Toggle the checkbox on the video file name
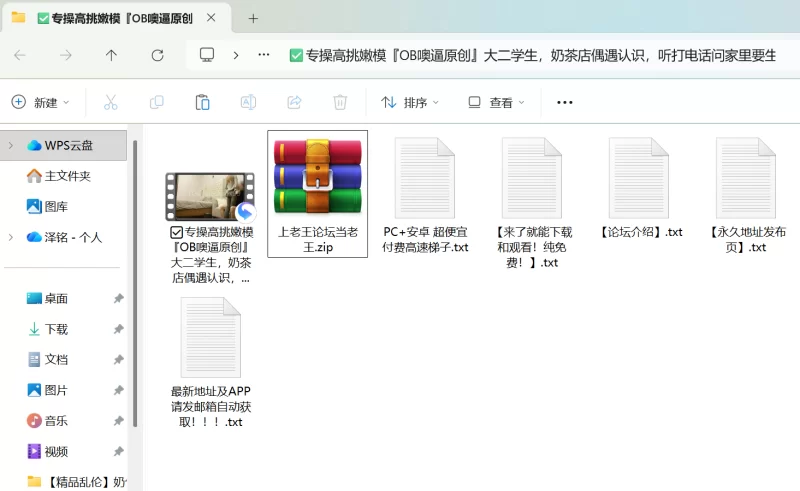 pos(177,233)
